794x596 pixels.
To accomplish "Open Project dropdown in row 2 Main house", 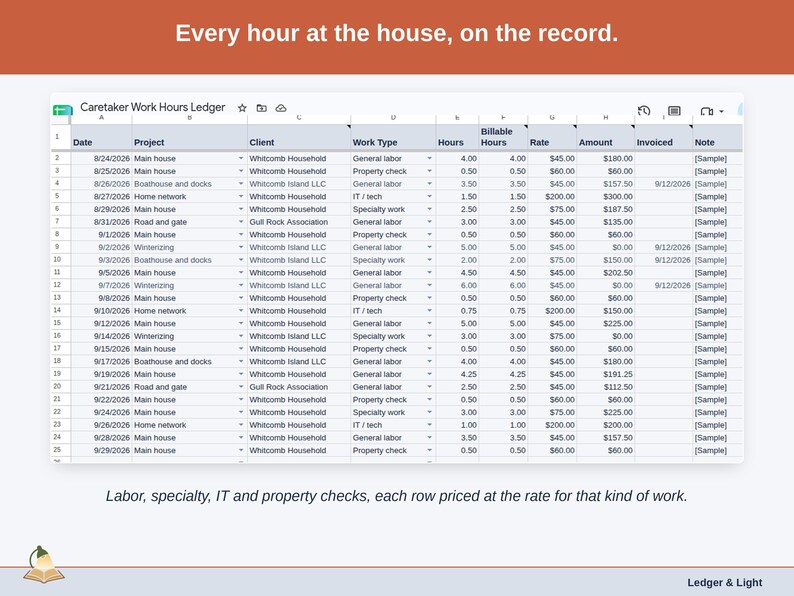I will pos(241,158).
